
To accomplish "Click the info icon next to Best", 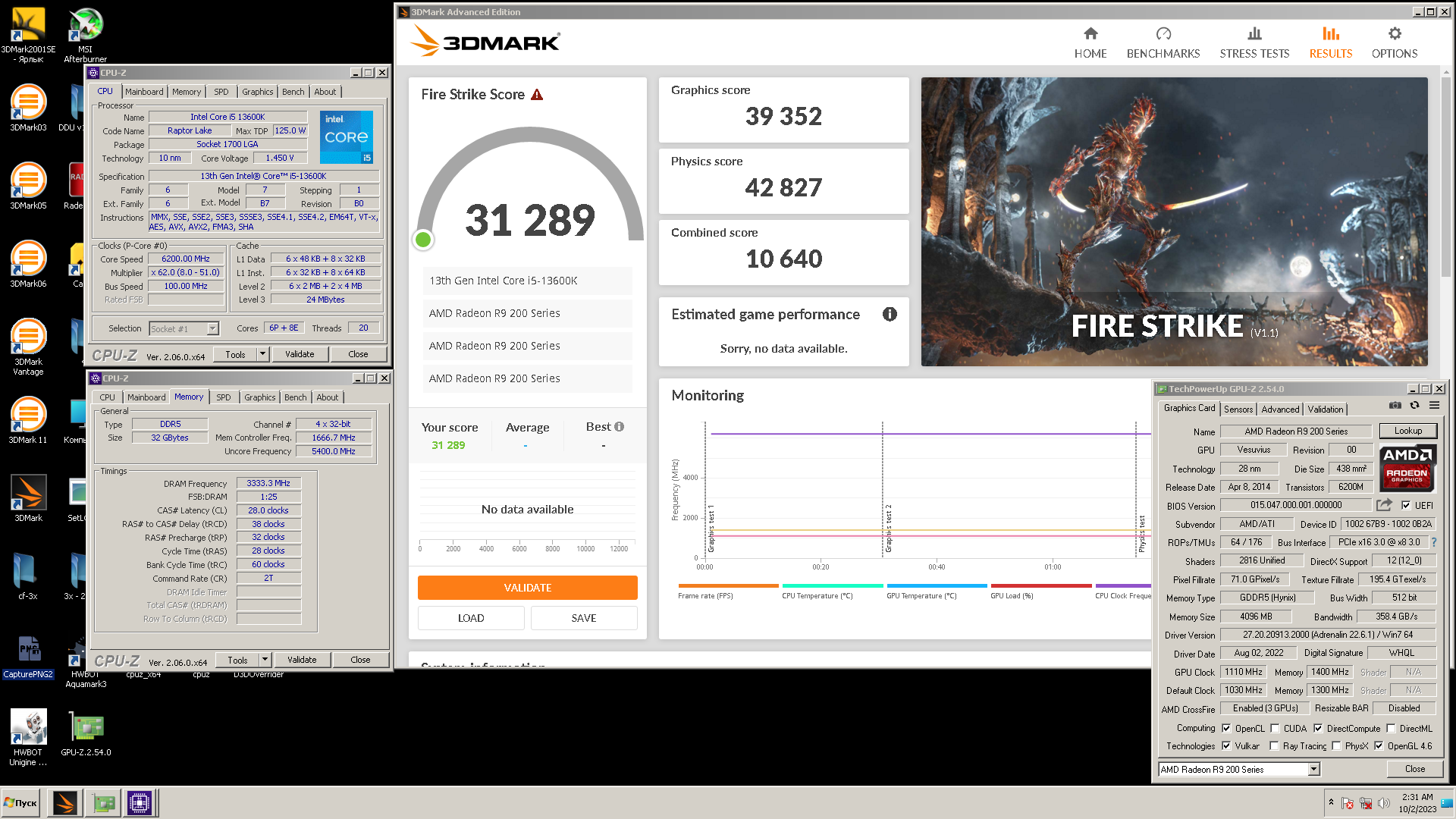I will click(x=619, y=427).
